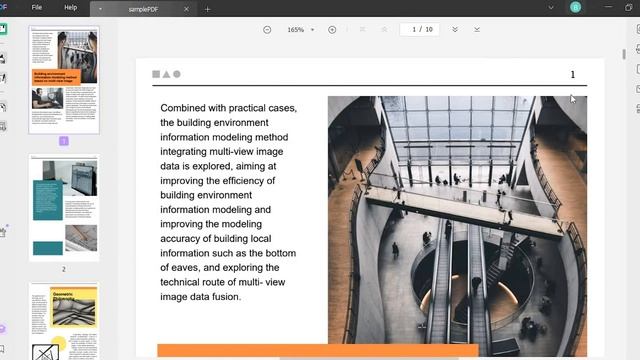Open the page tools sidebar icon
This screenshot has width=640, height=360.
point(3,127)
